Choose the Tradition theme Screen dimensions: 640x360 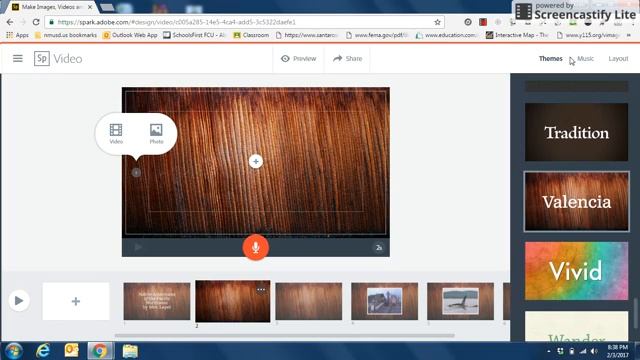coord(576,132)
